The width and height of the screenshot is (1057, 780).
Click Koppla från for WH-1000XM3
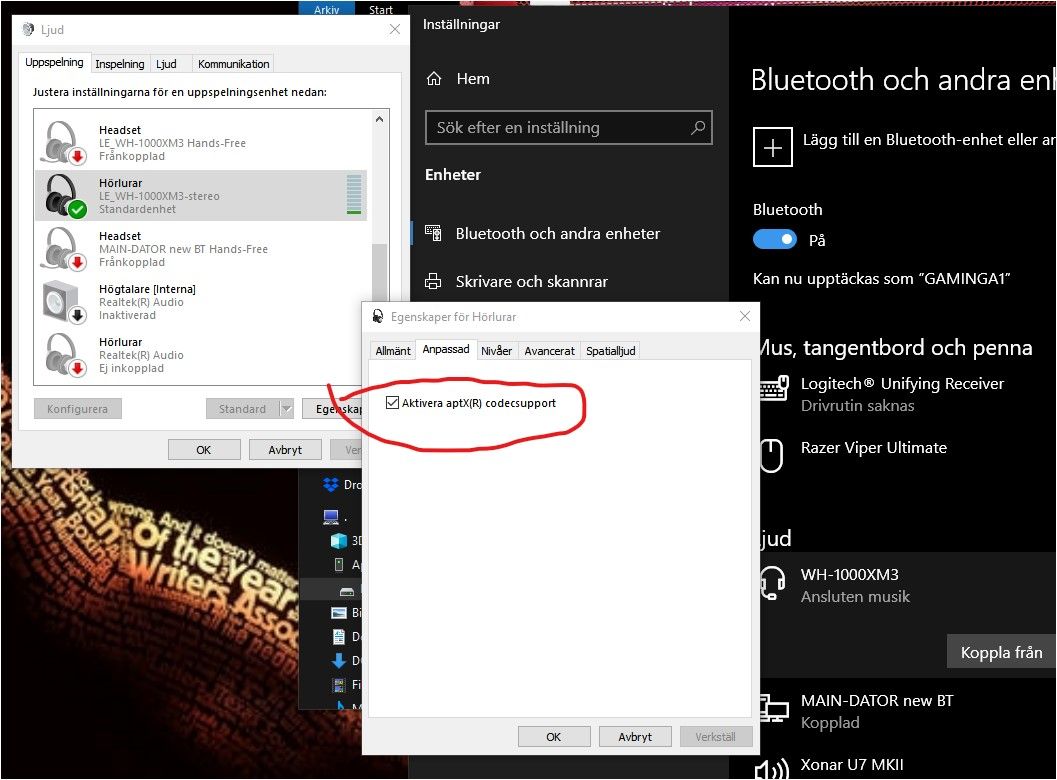[1001, 651]
